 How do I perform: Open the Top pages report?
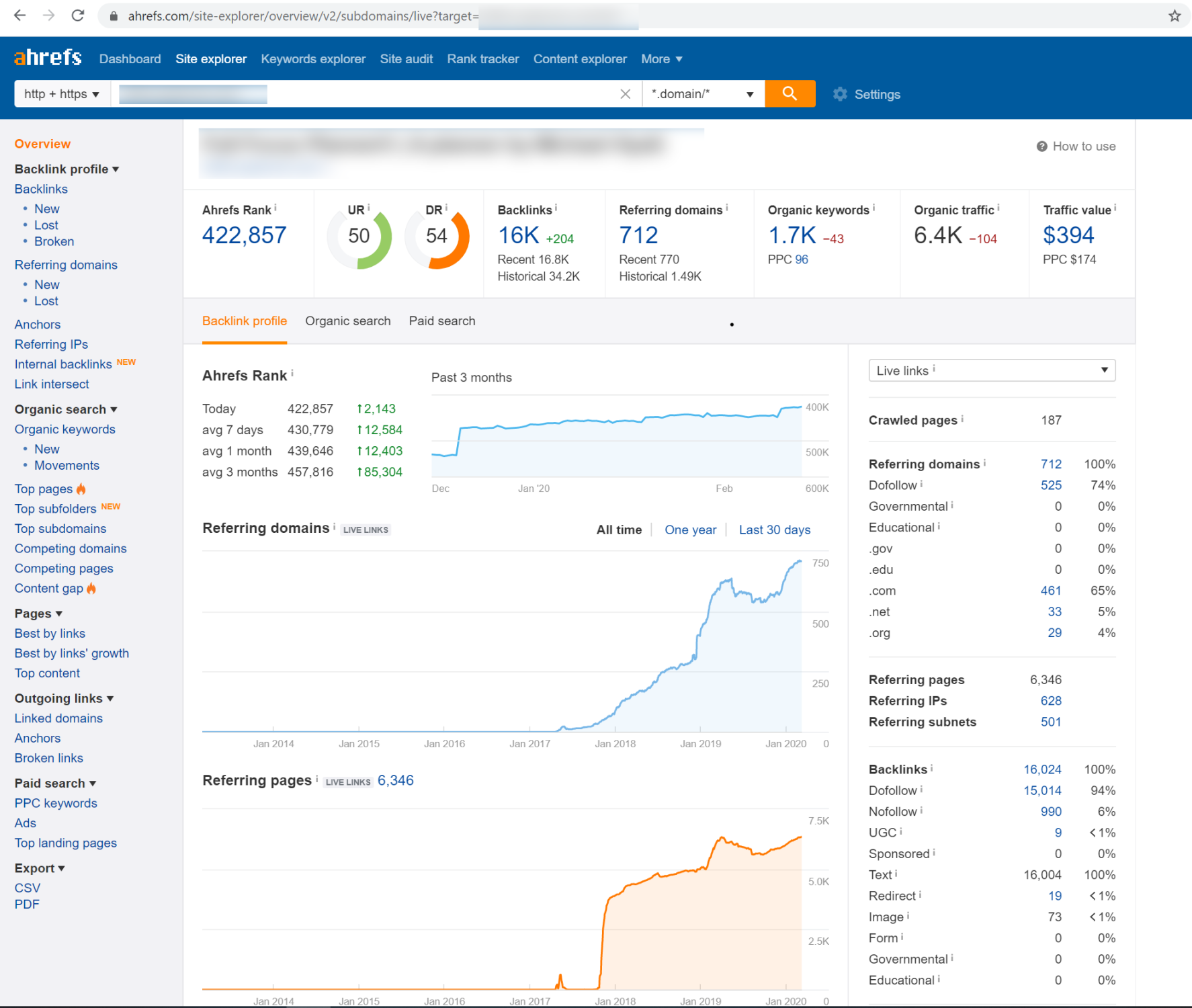(44, 489)
